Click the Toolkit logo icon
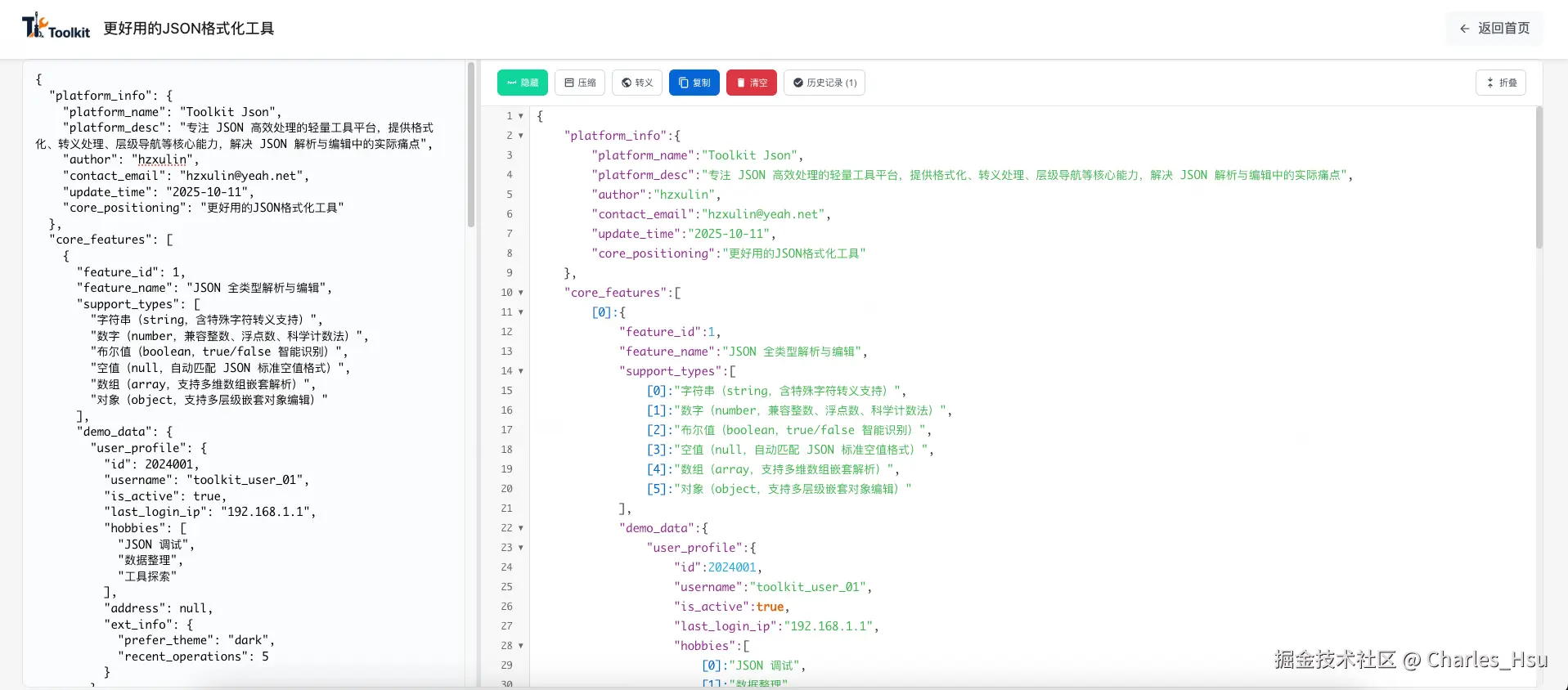This screenshot has height=690, width=1568. tap(56, 26)
